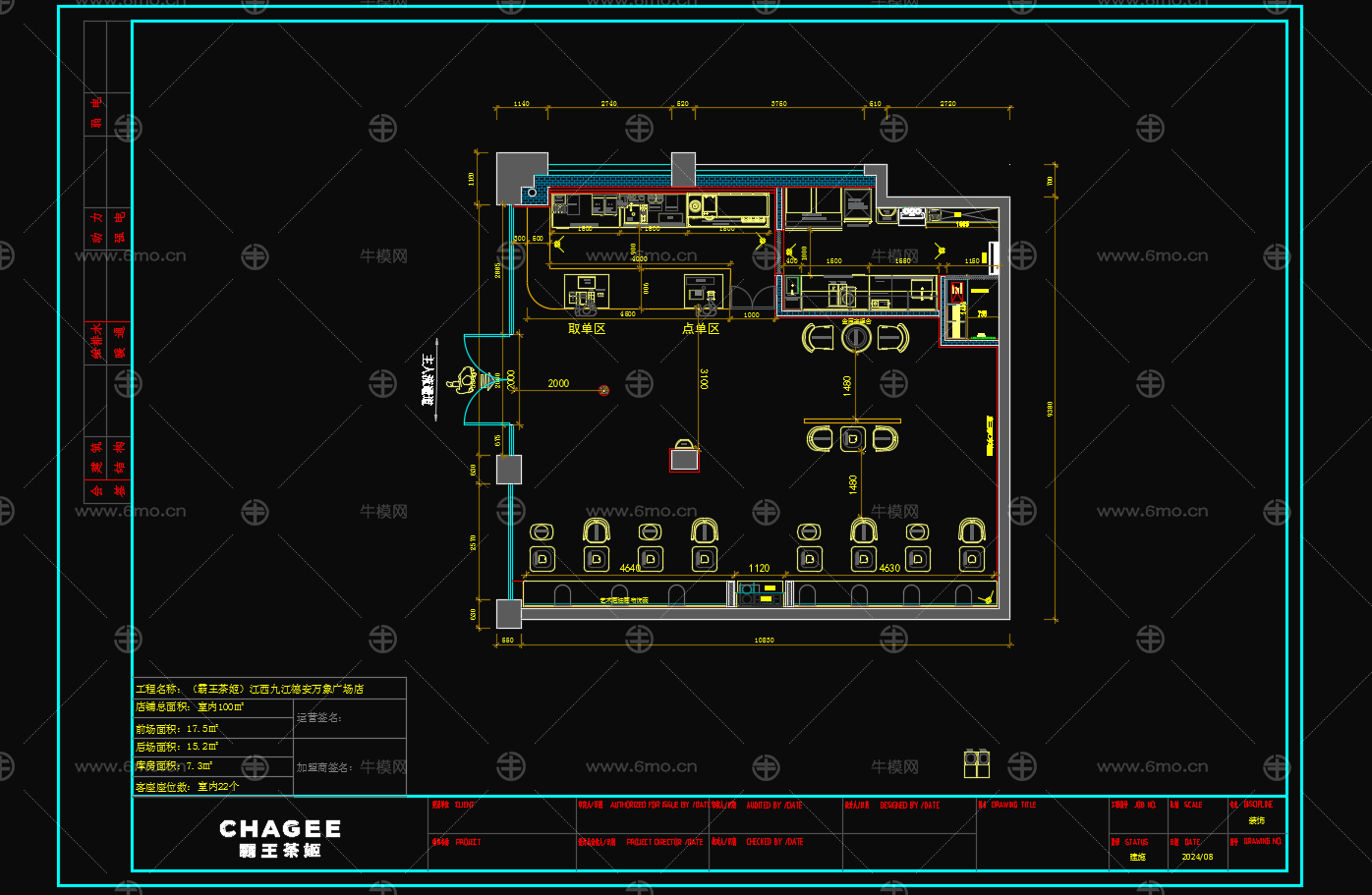Click the DISCIPLINE label
Viewport: 1372px width, 895px height.
(1257, 805)
